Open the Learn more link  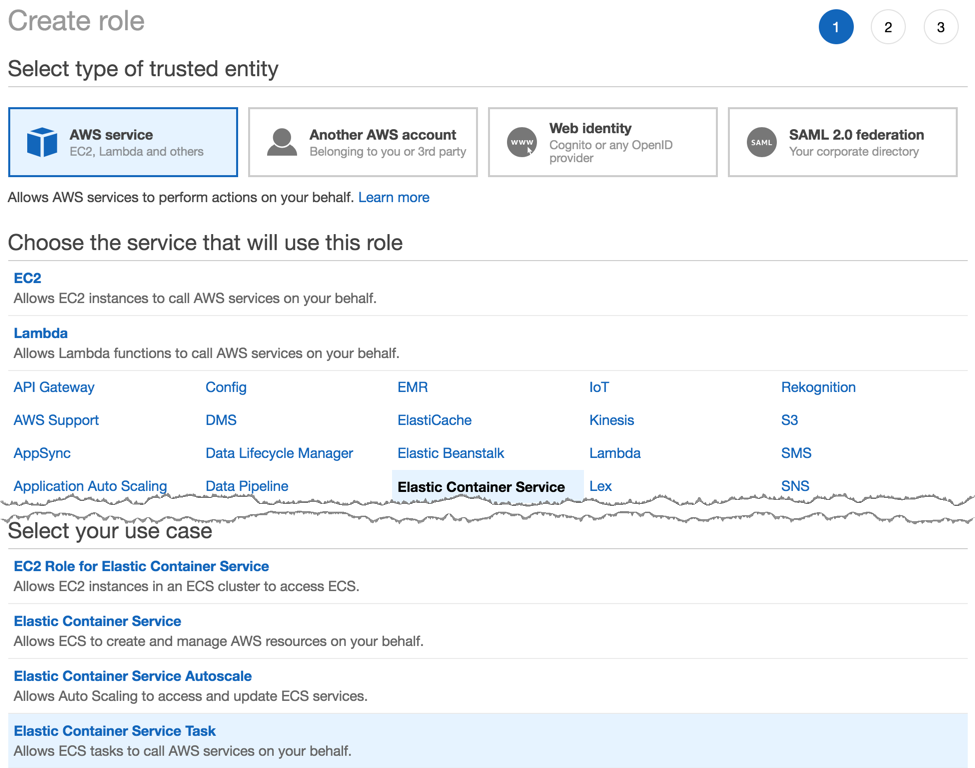coord(394,197)
